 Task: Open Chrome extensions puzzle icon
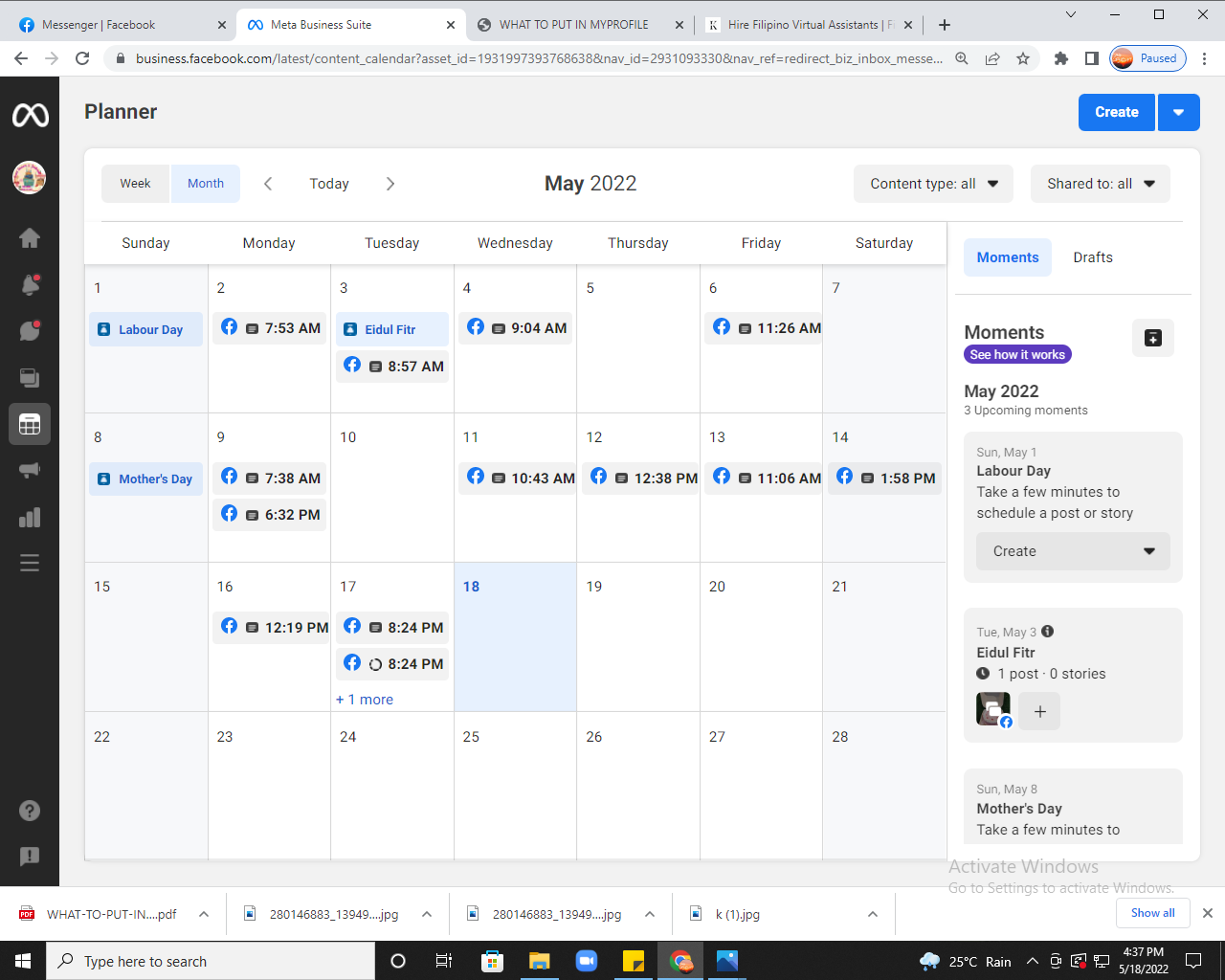coord(1060,58)
